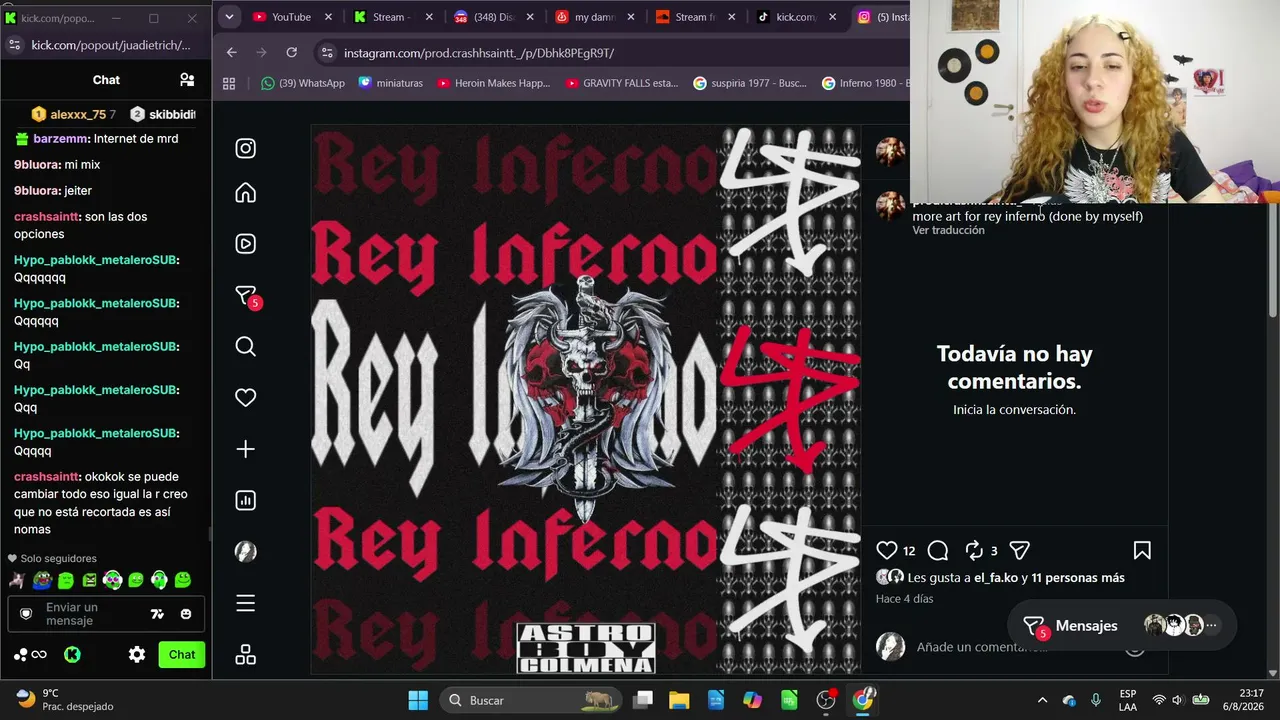Open 'suspiria 1977' bookmark
Image resolution: width=1280 pixels, height=720 pixels.
[750, 83]
